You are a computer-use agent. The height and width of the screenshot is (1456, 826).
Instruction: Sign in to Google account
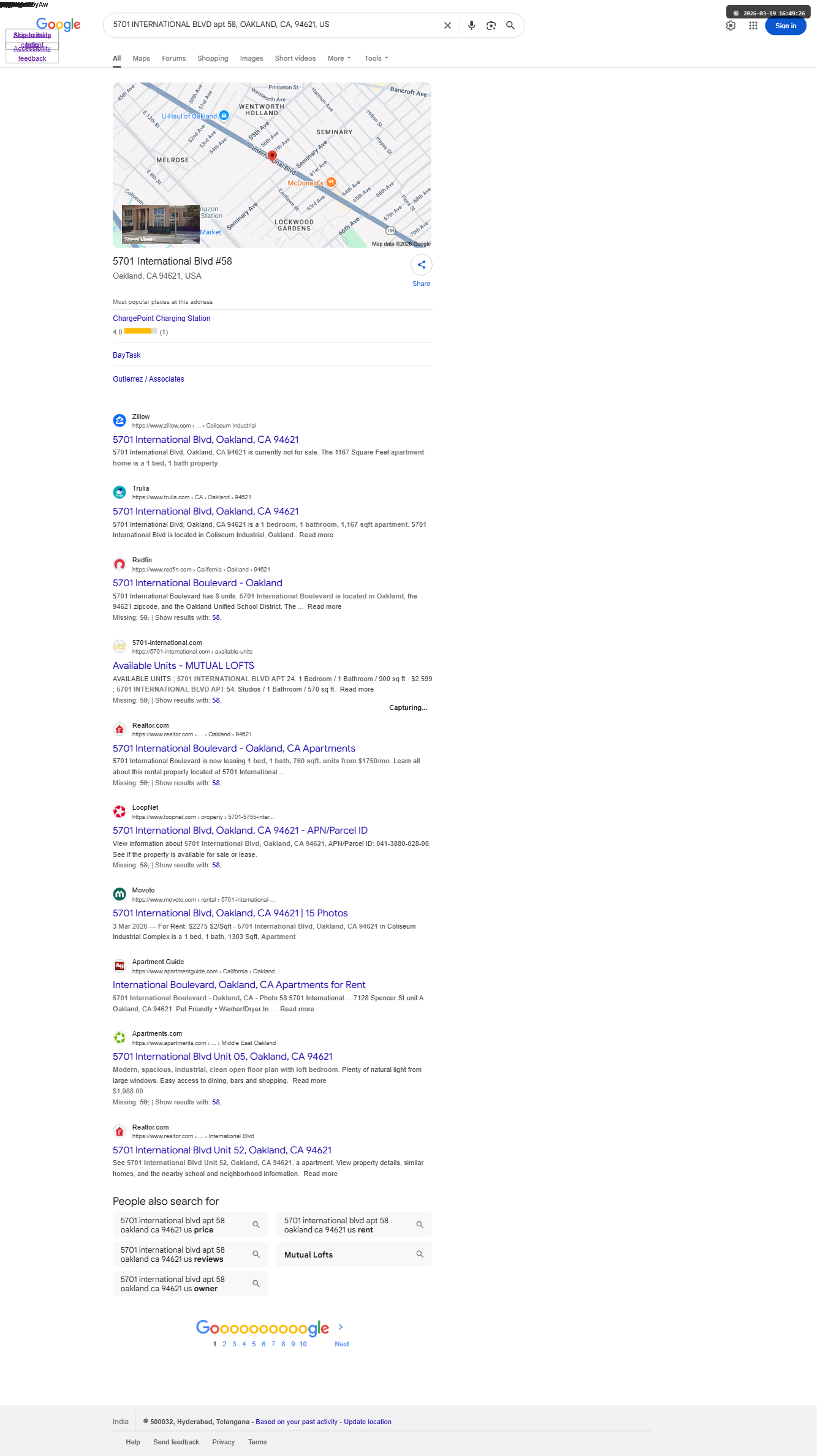pyautogui.click(x=786, y=26)
